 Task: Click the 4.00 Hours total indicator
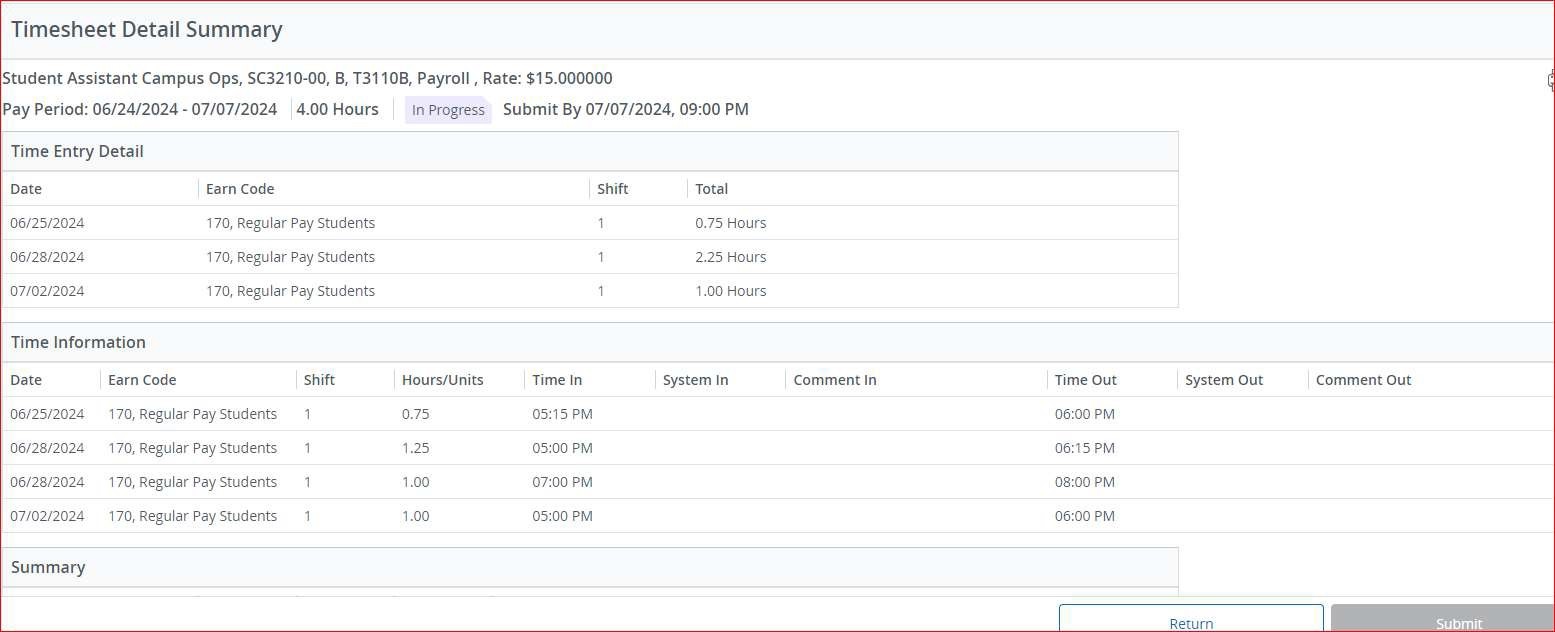tap(337, 110)
